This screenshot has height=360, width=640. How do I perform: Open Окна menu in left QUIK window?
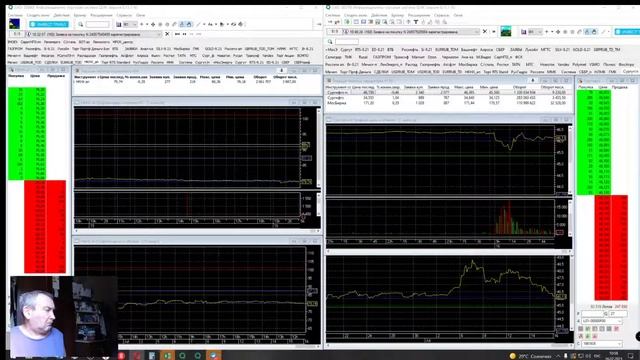click(140, 15)
